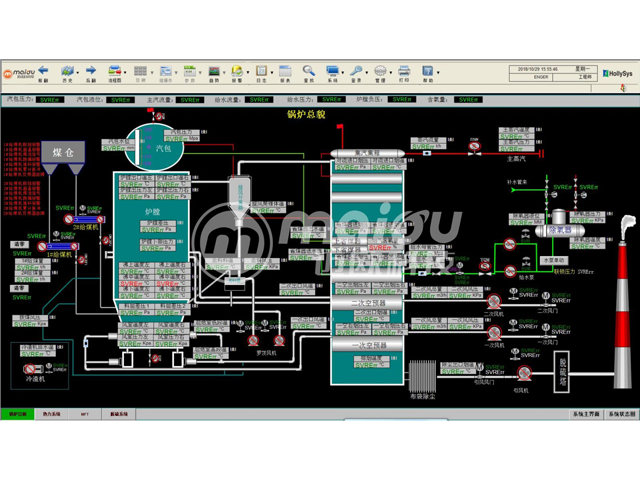The height and width of the screenshot is (480, 640).
Task: Select the 2#给煤机 feeder symbol
Action: (x=84, y=220)
